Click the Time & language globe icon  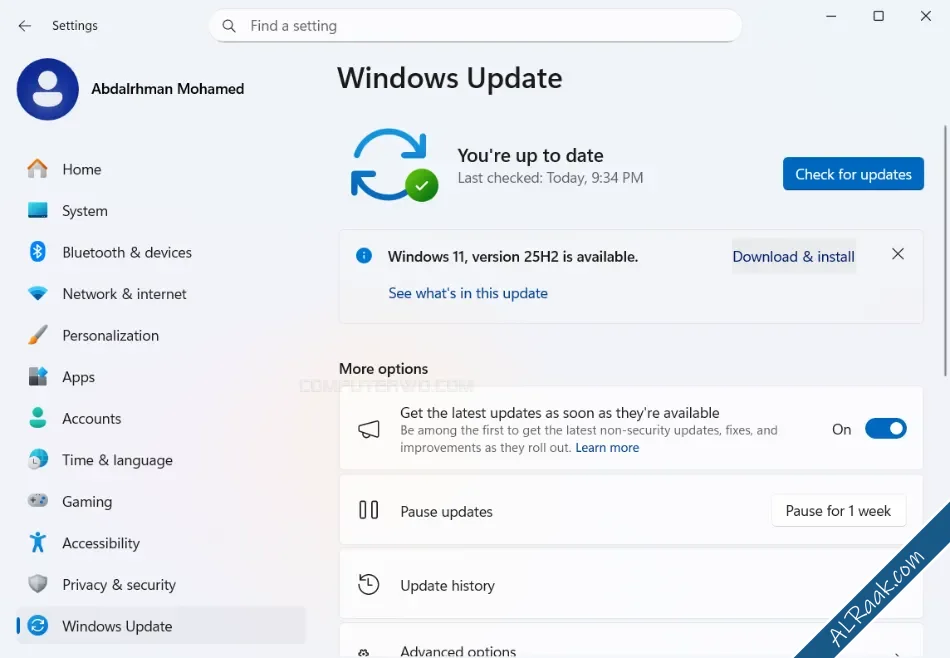point(38,459)
